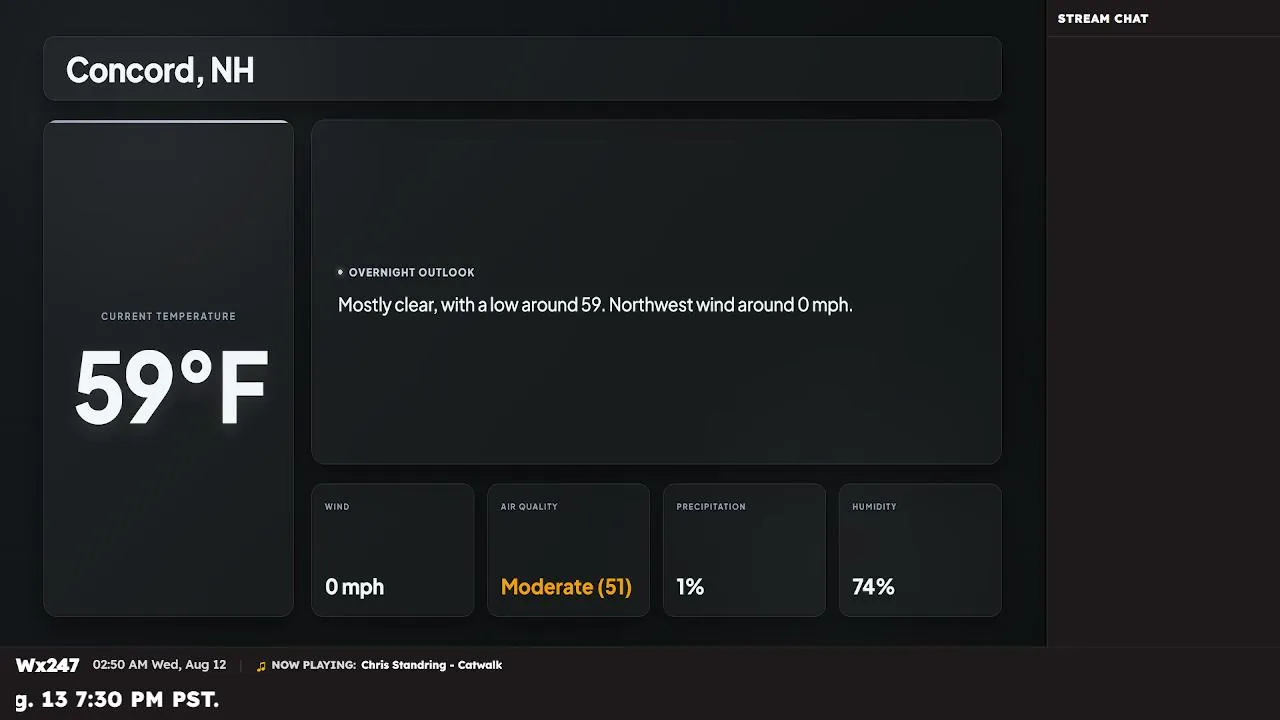The height and width of the screenshot is (720, 1280).
Task: Click inside the empty Stream Chat area
Action: point(1163,340)
